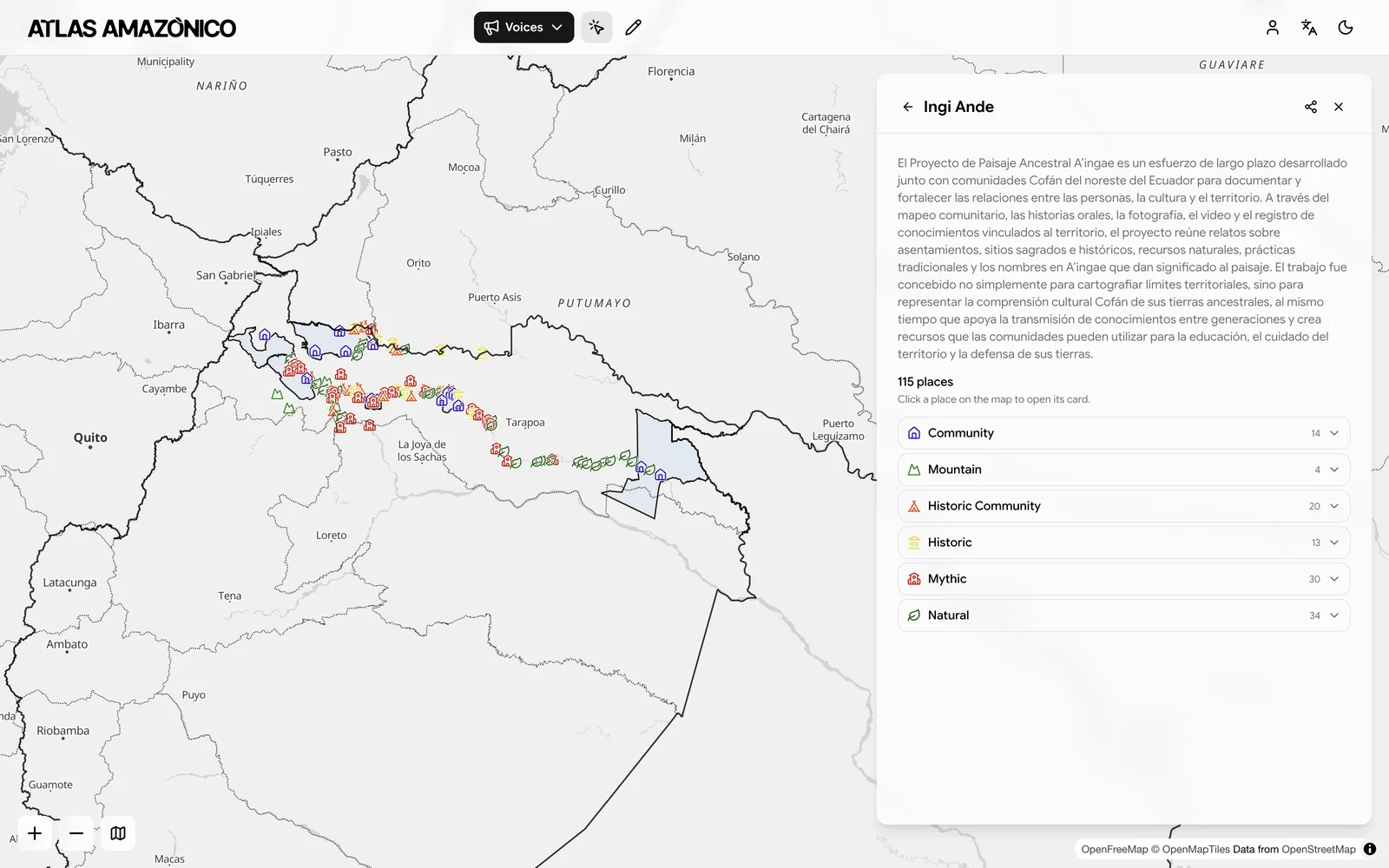
Task: Click the Mountain peak icon in list
Action: (x=913, y=470)
